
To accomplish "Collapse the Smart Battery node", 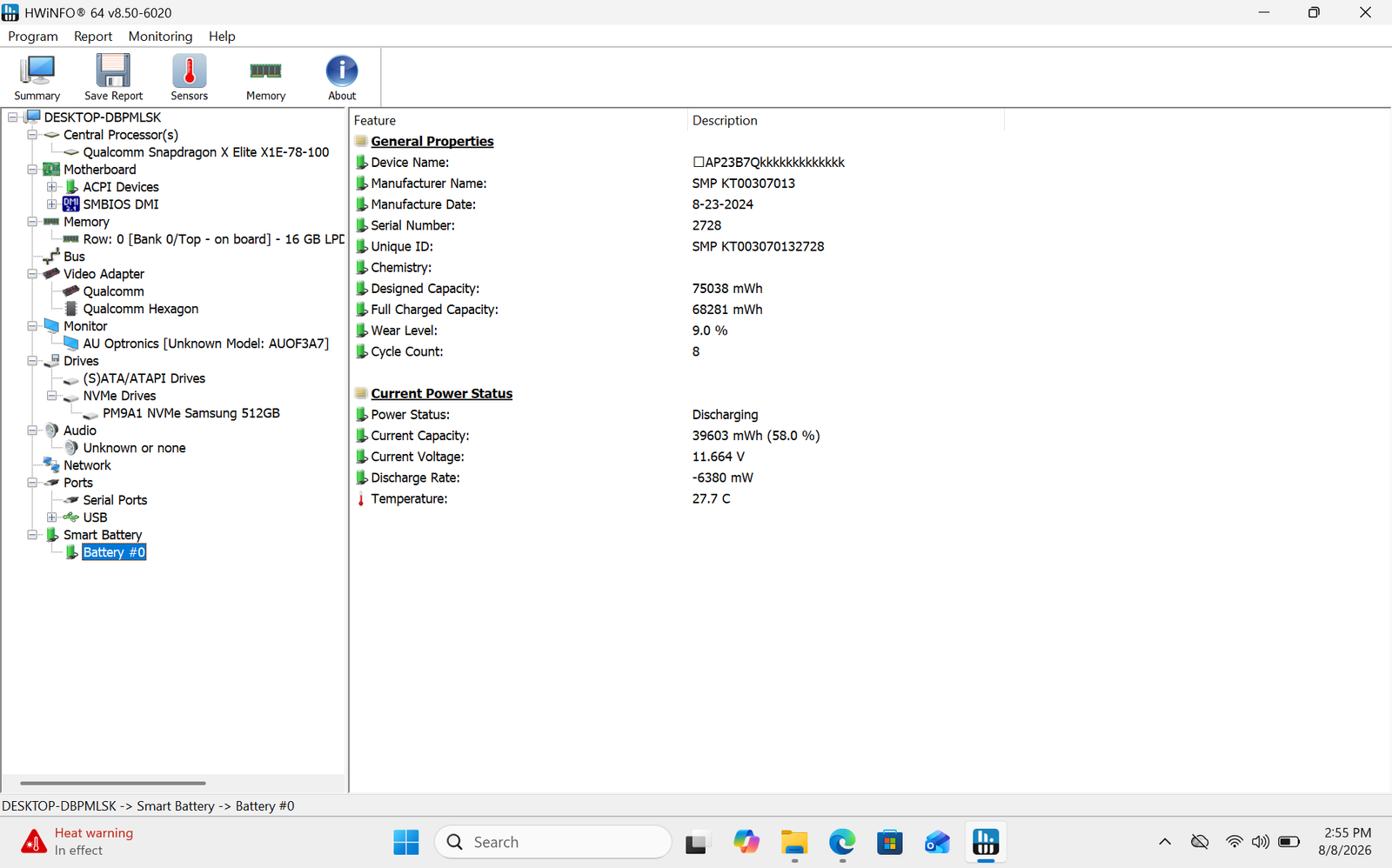I will coord(32,535).
